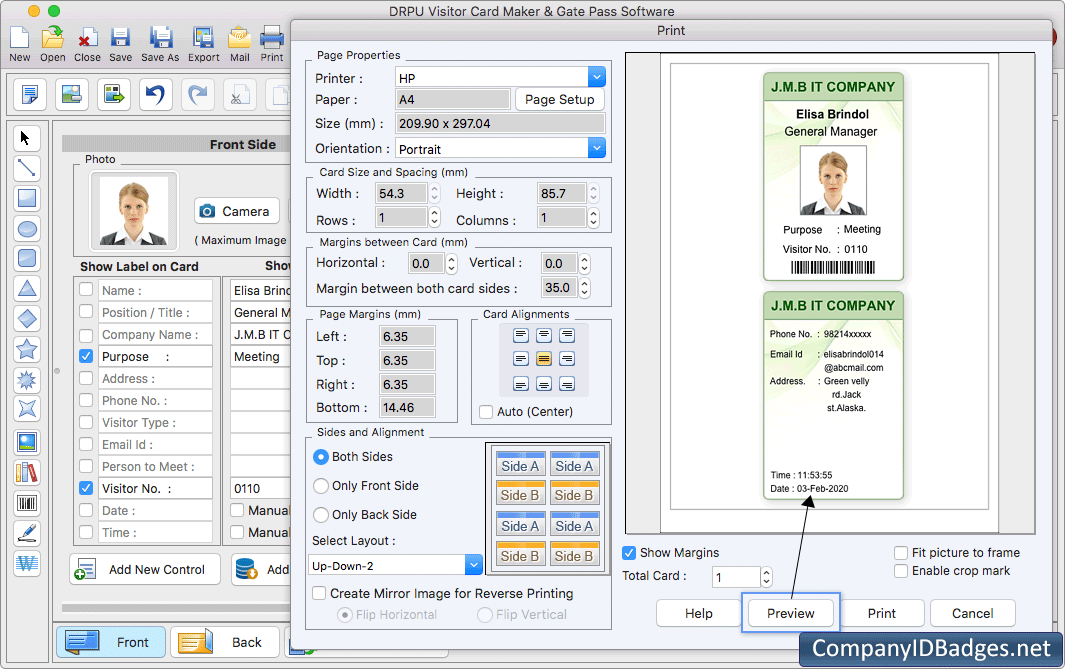Choose bottom-right card alignment icon
Image resolution: width=1065 pixels, height=669 pixels.
pyautogui.click(x=567, y=384)
